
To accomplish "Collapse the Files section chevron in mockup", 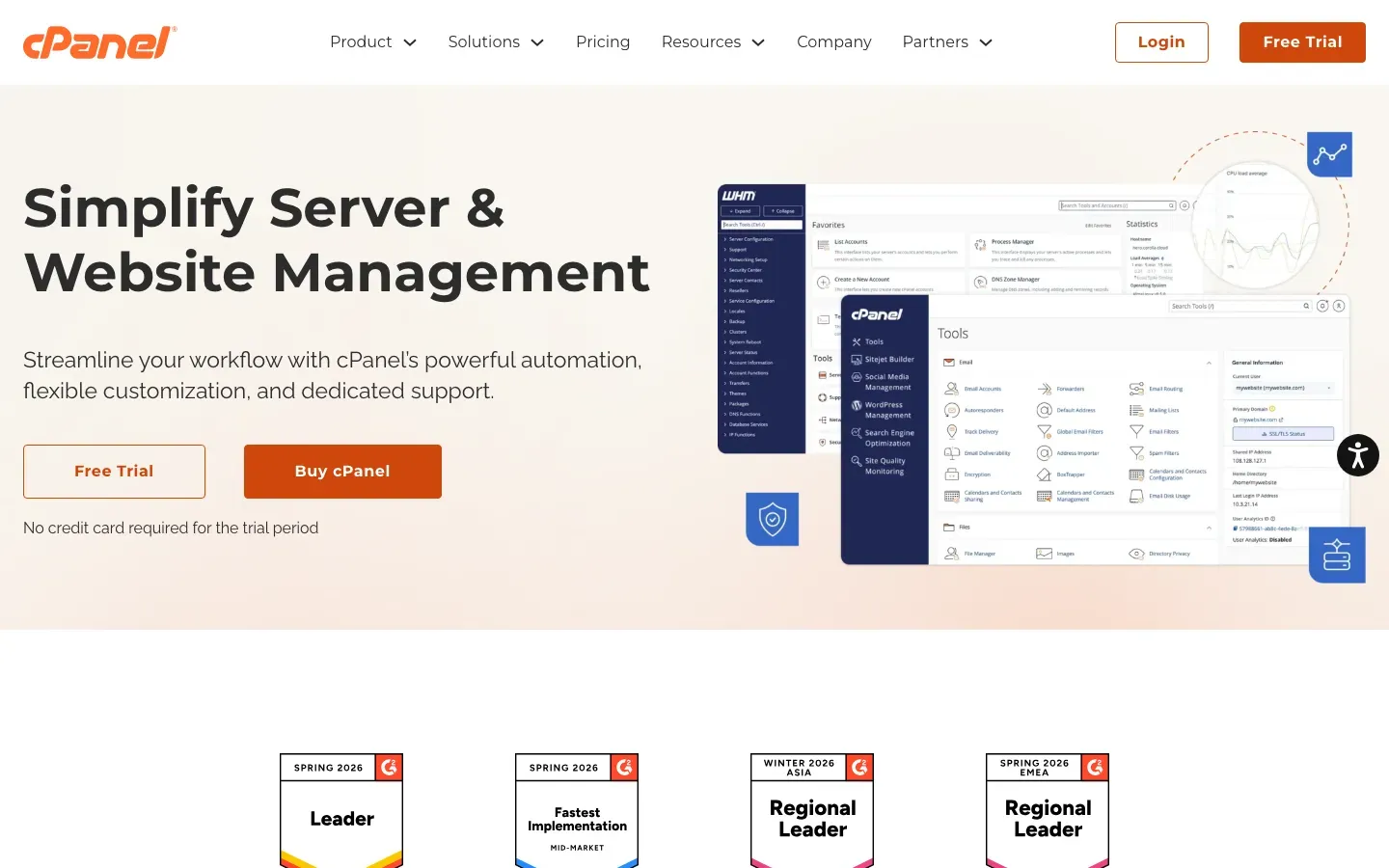I will click(1209, 528).
